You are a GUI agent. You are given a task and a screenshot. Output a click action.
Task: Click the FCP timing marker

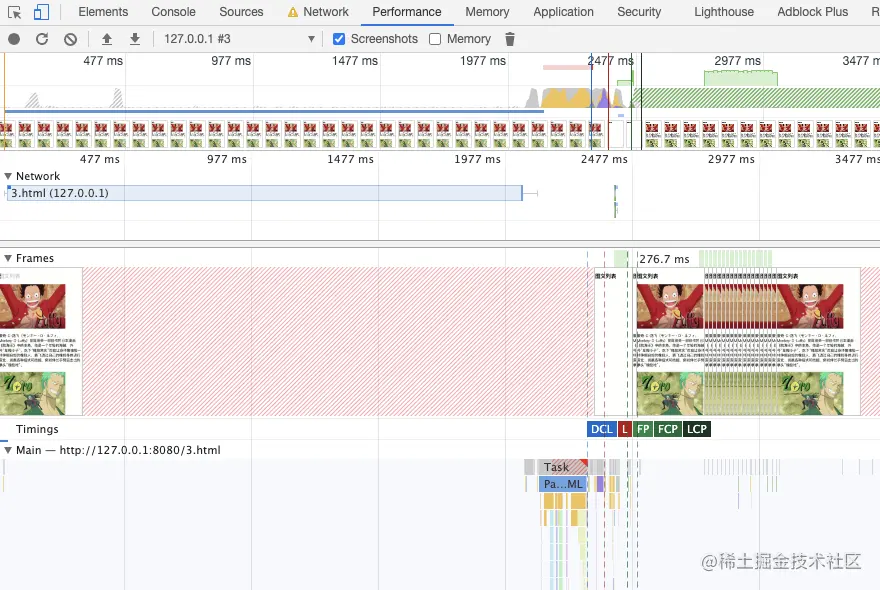pos(668,429)
